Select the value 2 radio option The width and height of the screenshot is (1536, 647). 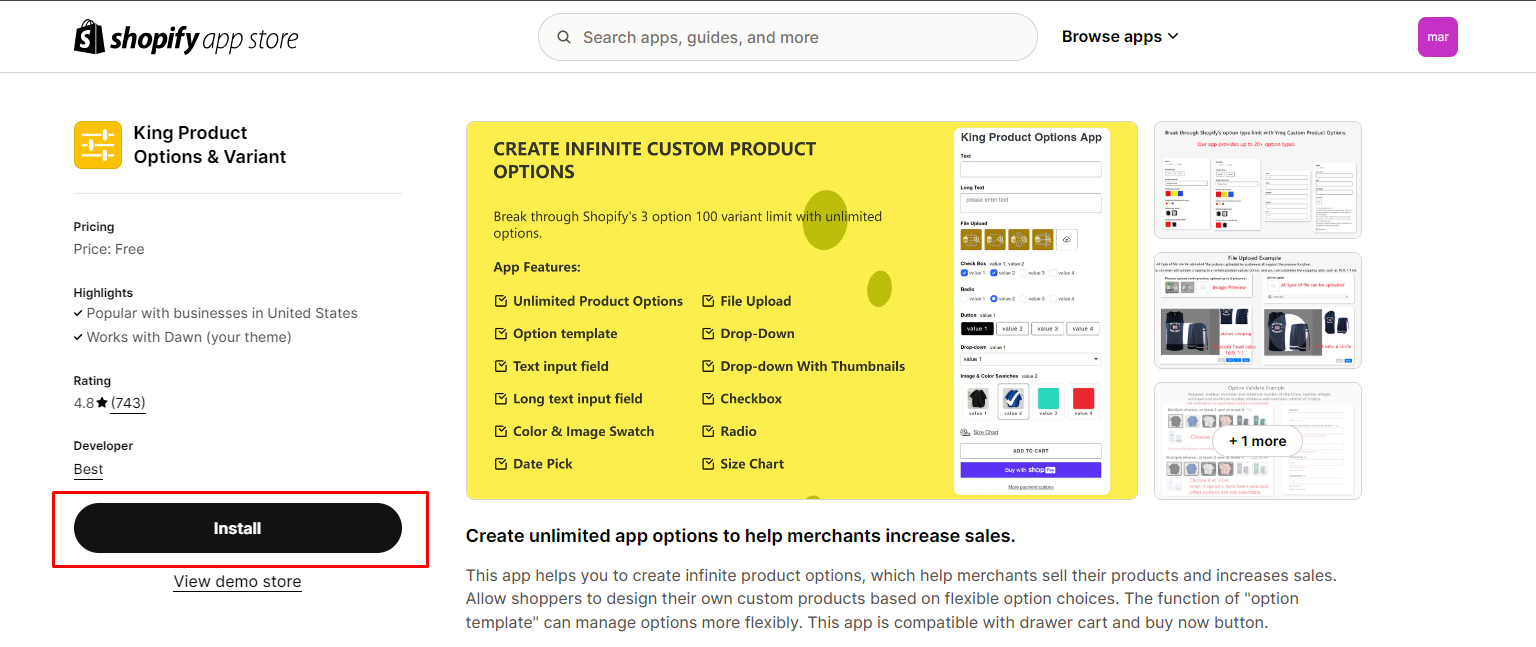993,298
